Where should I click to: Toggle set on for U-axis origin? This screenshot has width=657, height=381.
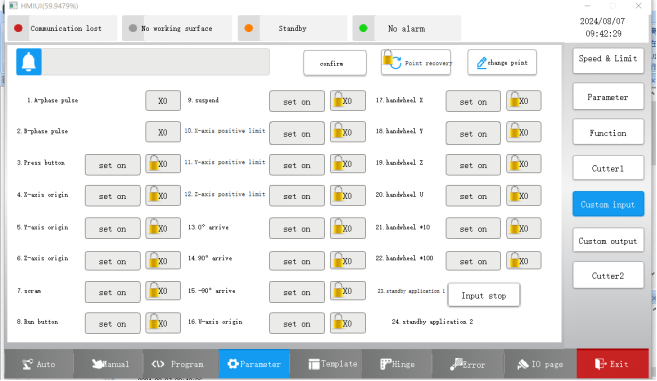(x=297, y=324)
